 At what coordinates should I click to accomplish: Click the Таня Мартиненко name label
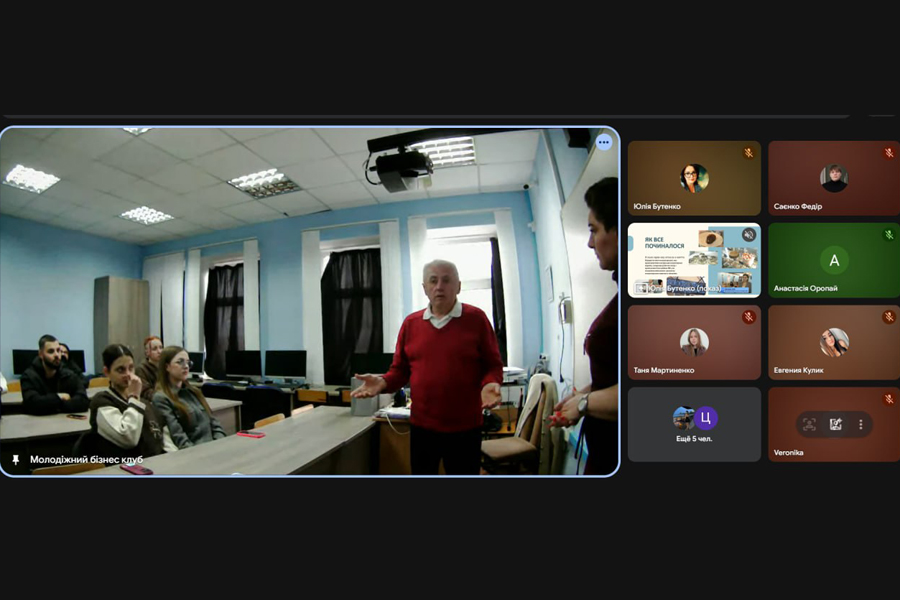pos(664,370)
